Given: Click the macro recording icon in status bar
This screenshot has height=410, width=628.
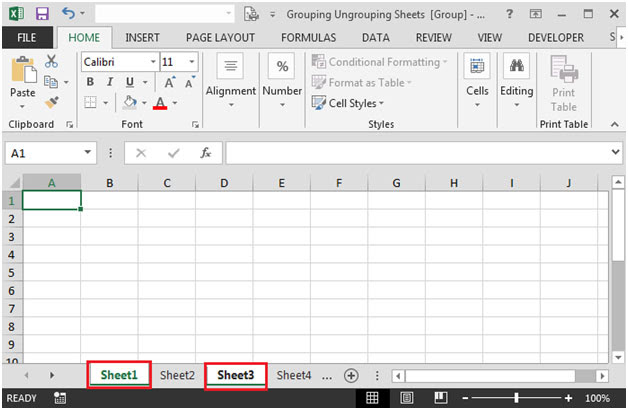Looking at the screenshot, I should click(60, 398).
